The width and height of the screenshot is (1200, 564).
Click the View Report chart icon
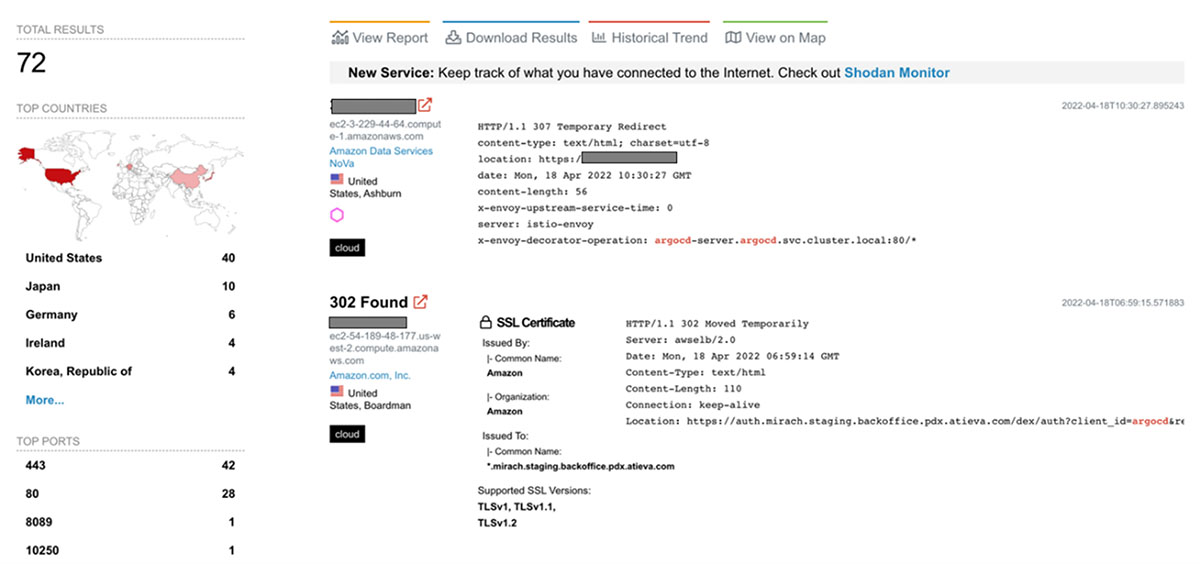340,38
